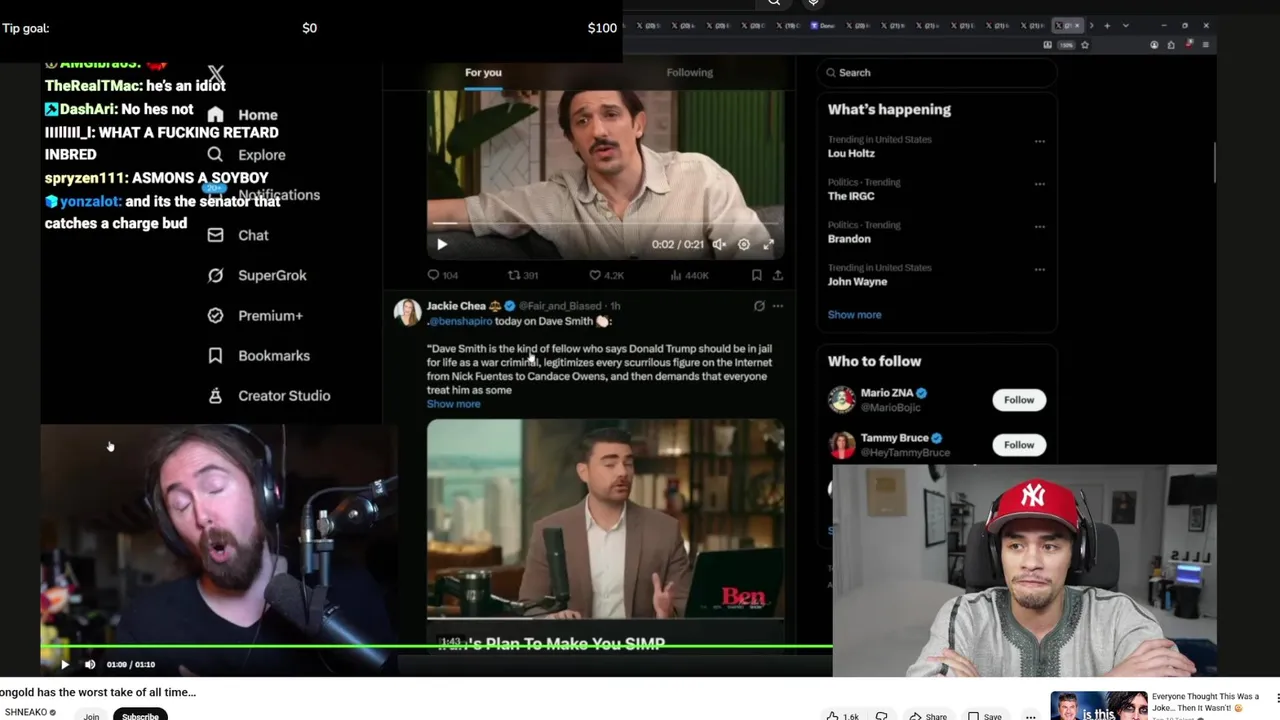The height and width of the screenshot is (720, 1280).
Task: Like the YouTube video with 1.6k likes
Action: click(842, 716)
